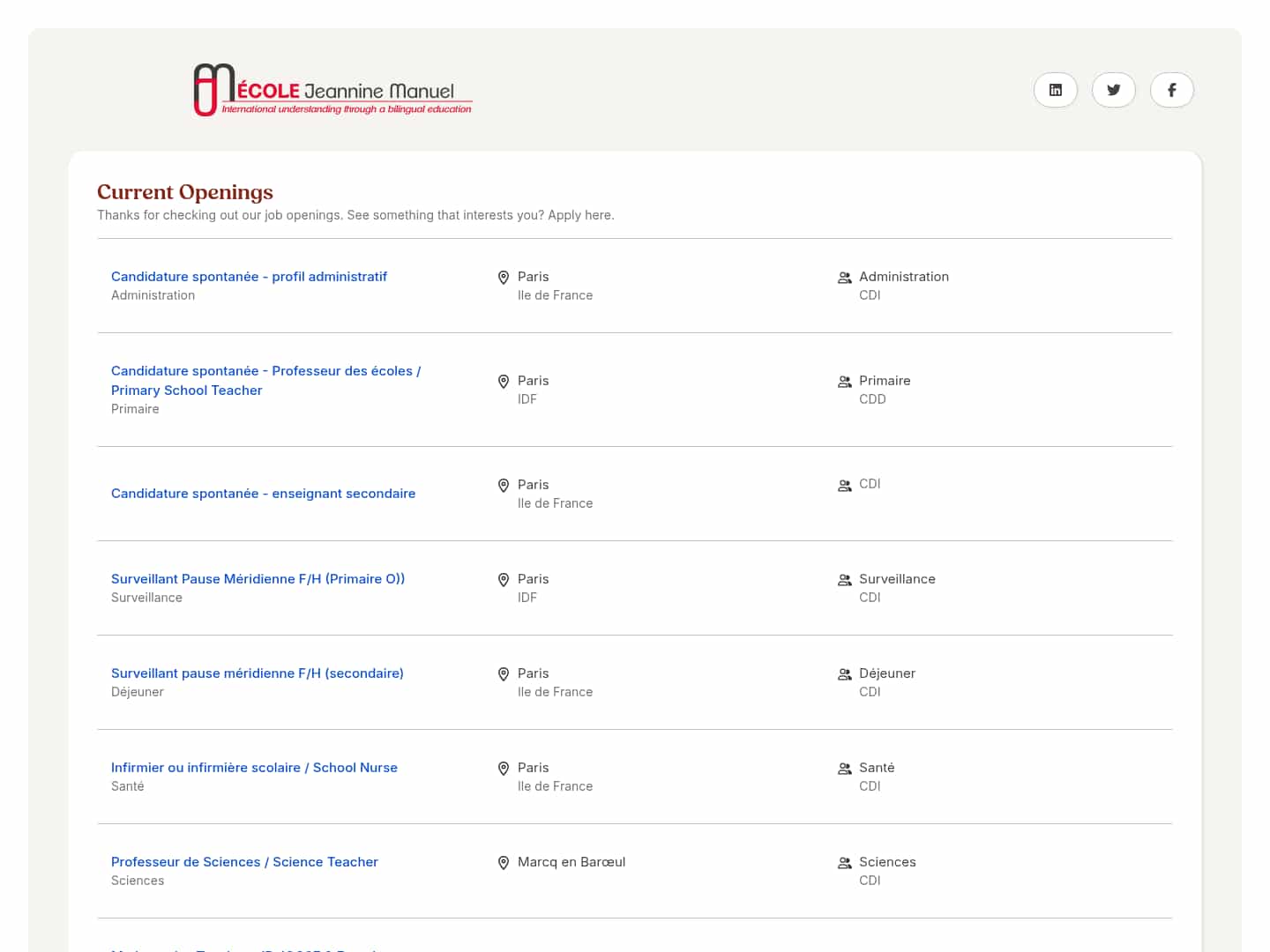This screenshot has width=1270, height=952.
Task: Open Surveillant Pause Méridienne (Primaire O) listing
Action: coord(258,579)
